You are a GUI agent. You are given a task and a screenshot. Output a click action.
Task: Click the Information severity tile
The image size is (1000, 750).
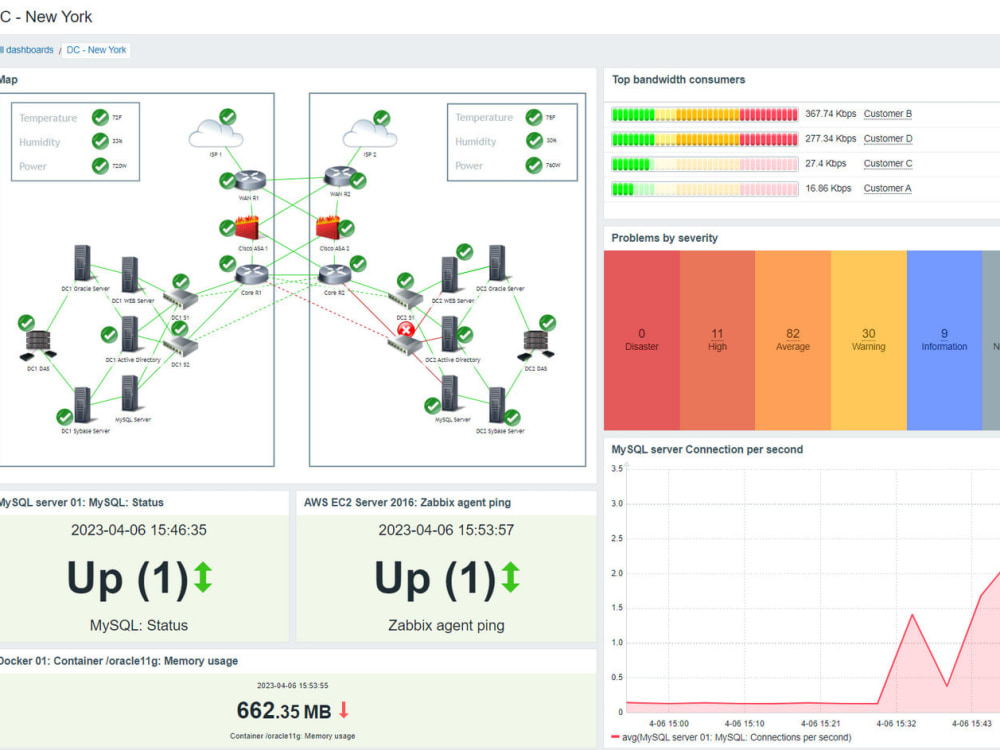tap(944, 340)
